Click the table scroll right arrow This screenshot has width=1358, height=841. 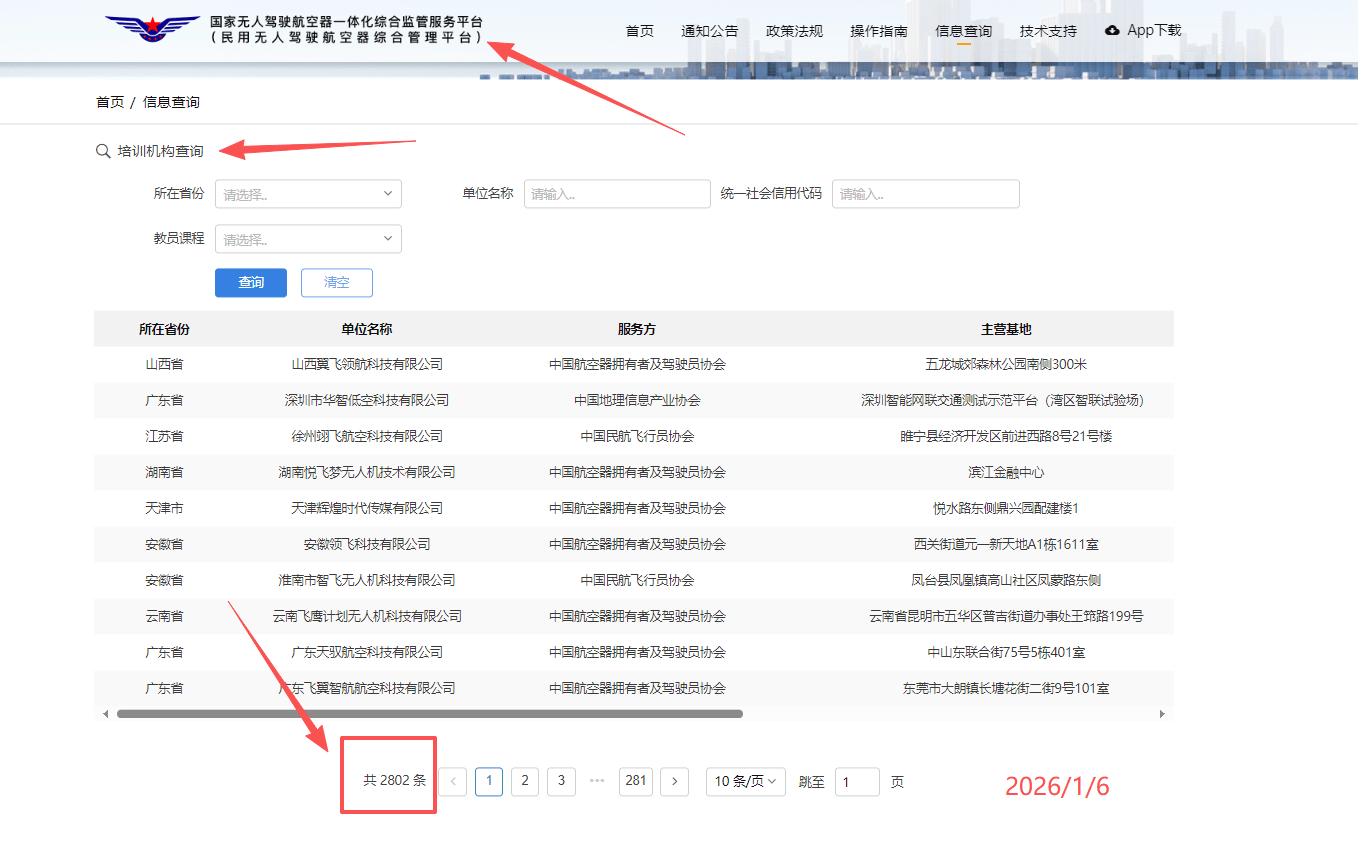[x=1162, y=714]
